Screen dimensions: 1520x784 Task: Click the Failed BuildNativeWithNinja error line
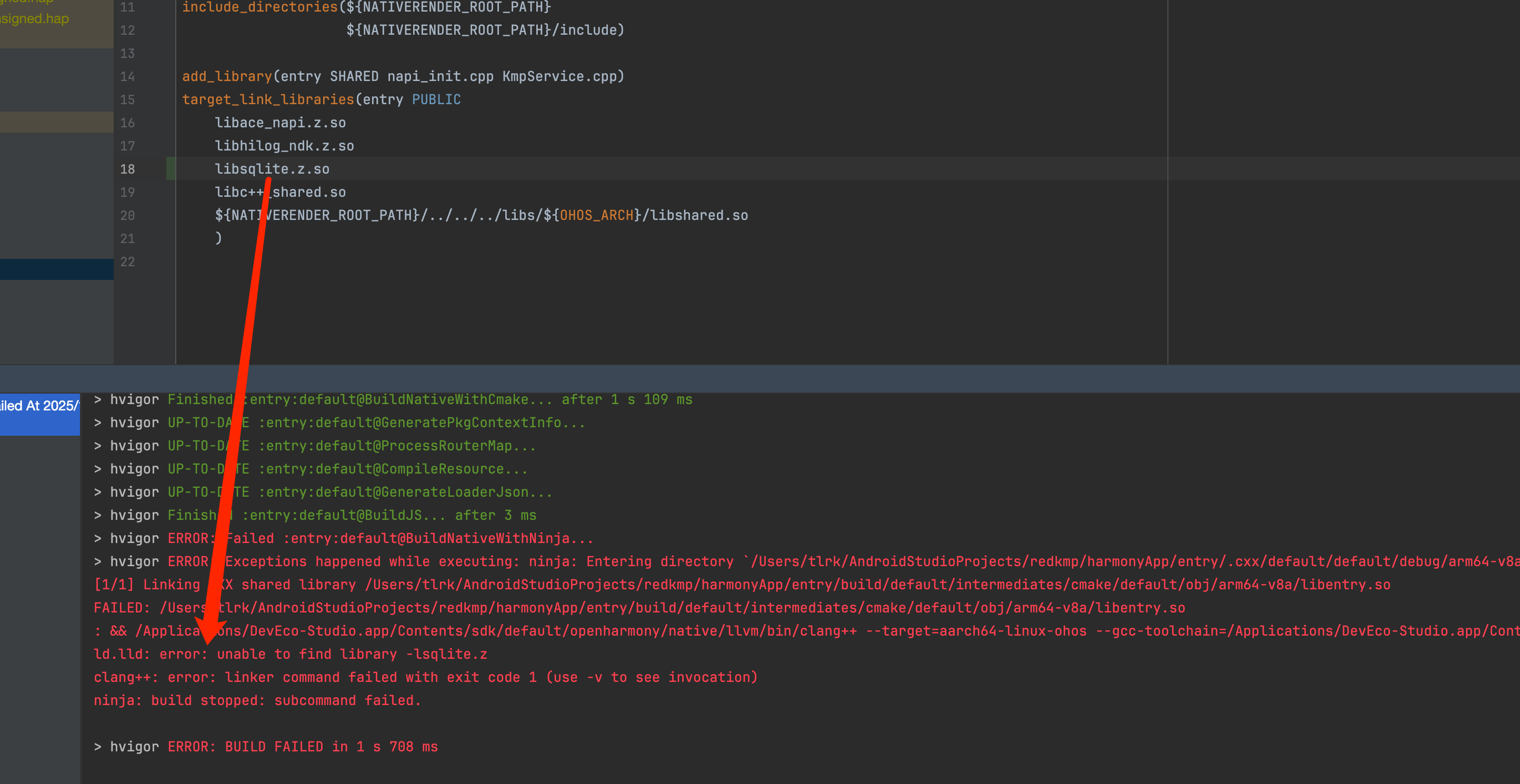[343, 539]
